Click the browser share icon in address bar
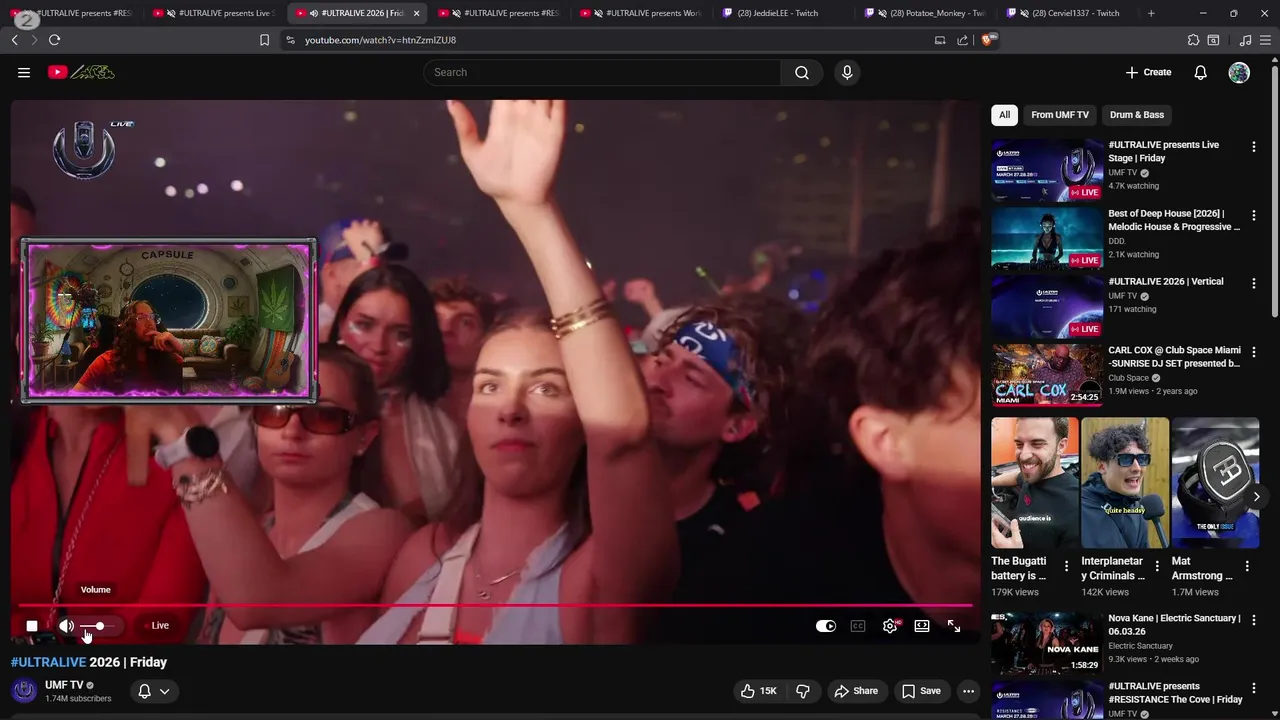 point(962,40)
